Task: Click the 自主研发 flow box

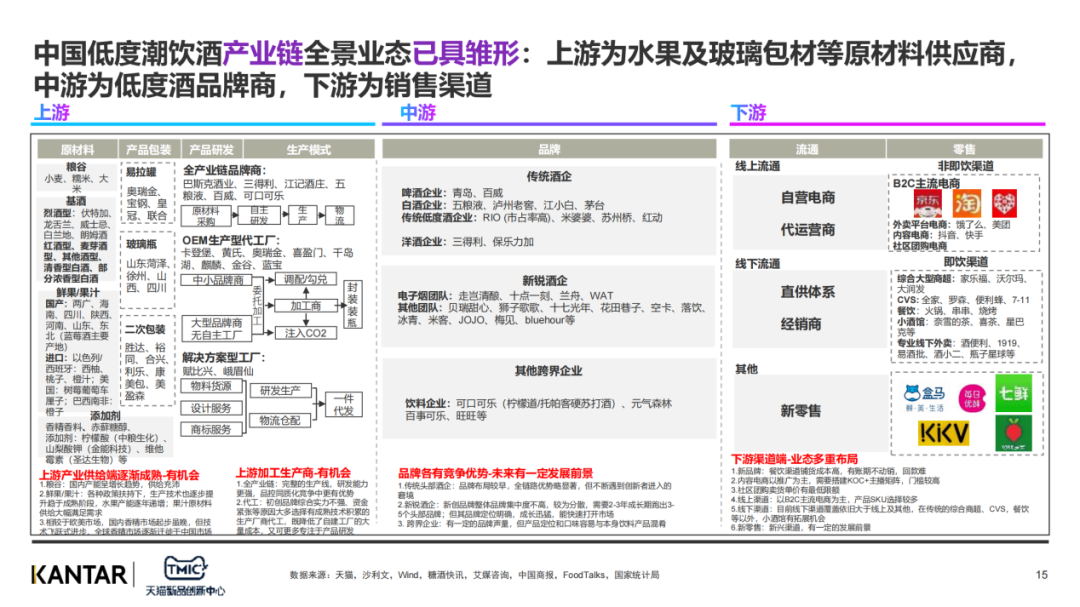Action: coord(259,216)
